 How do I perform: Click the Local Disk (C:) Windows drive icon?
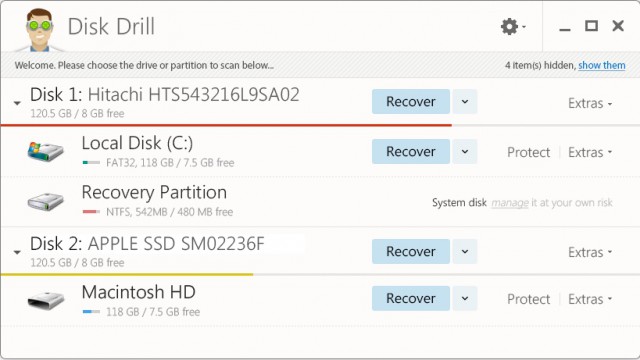45,151
